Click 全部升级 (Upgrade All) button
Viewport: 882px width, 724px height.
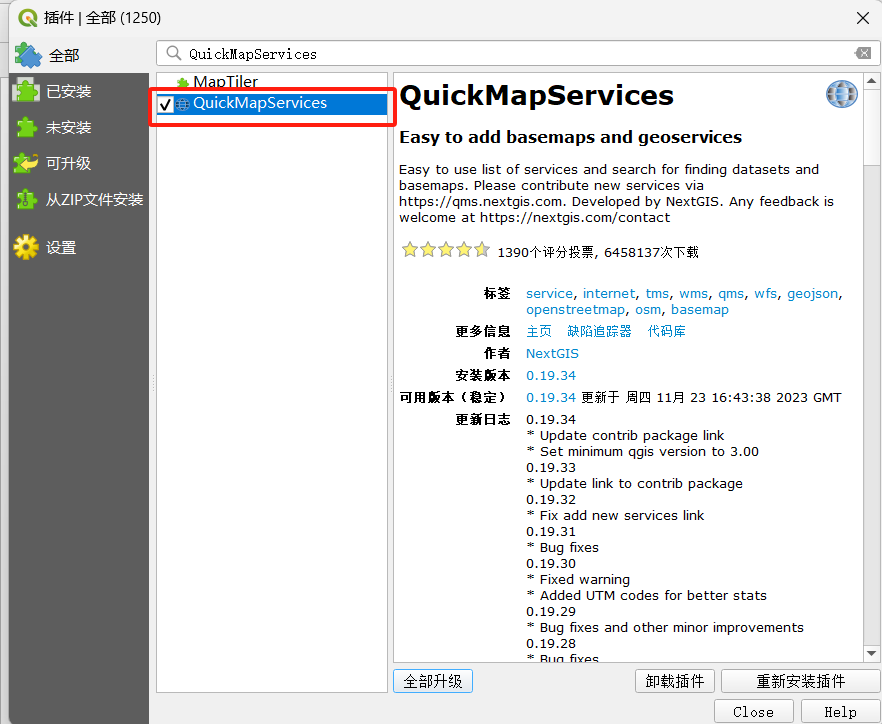click(x=433, y=681)
